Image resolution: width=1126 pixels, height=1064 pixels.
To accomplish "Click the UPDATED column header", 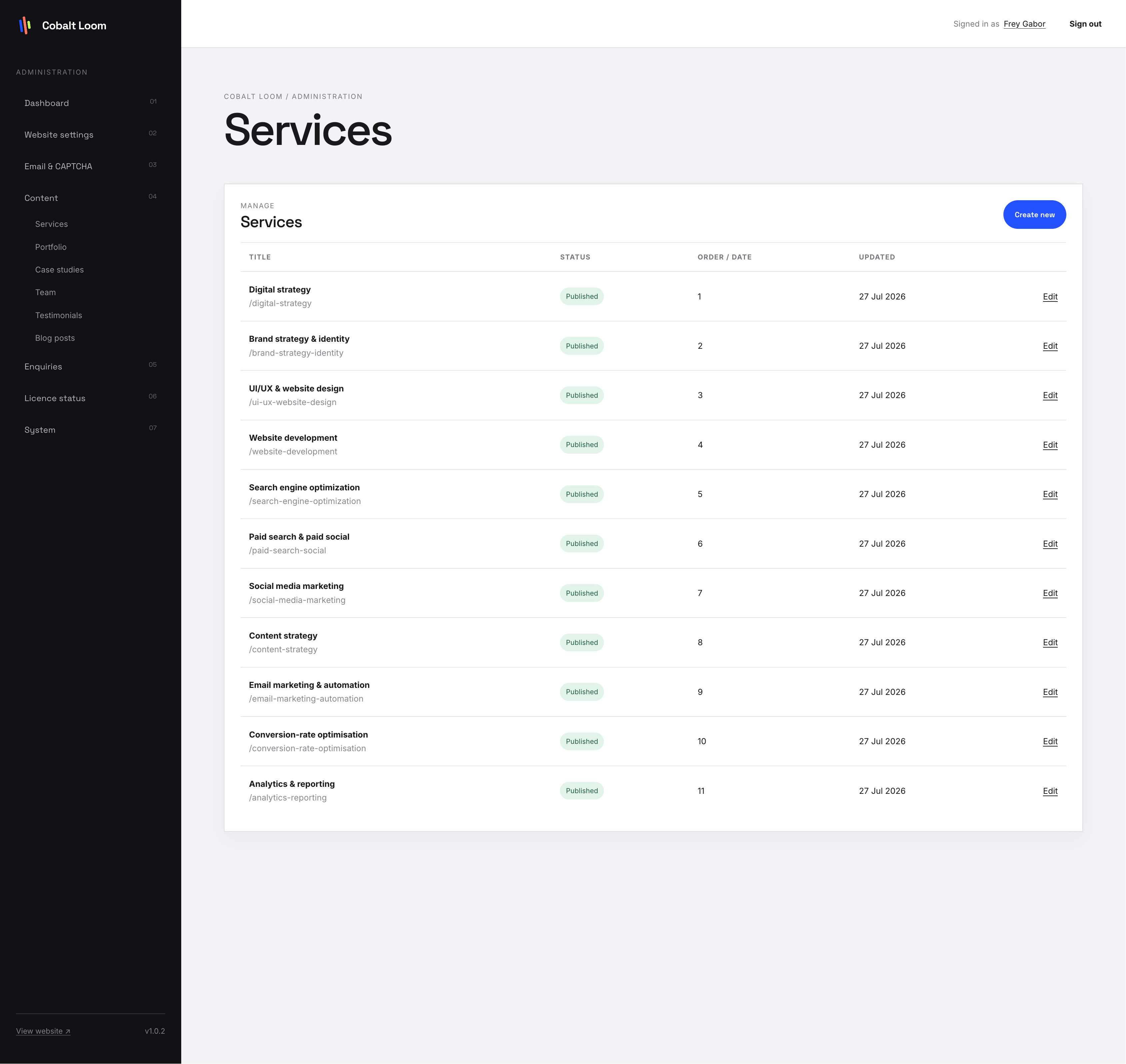I will pos(876,257).
